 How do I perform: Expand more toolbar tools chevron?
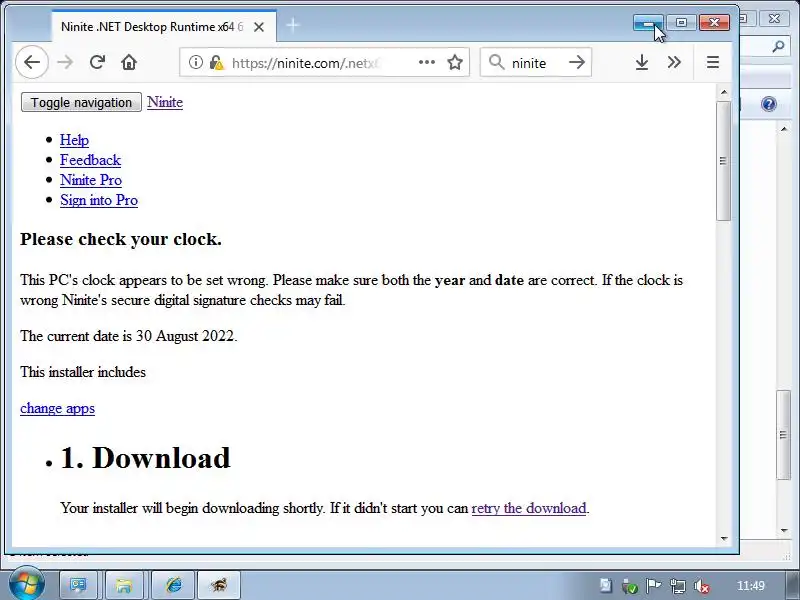point(674,62)
